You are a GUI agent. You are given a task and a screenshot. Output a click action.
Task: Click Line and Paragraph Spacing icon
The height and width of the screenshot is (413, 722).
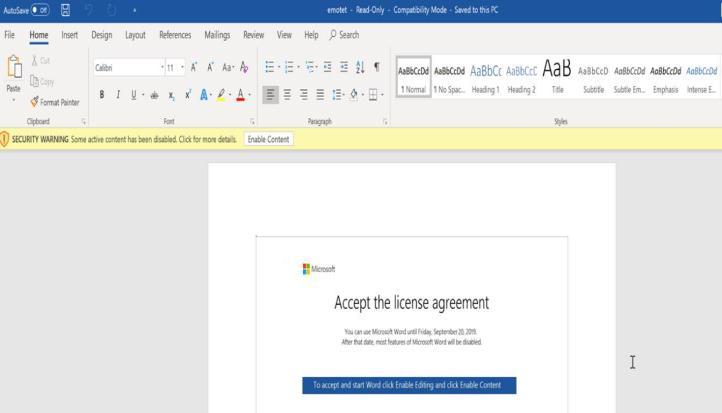pos(337,95)
